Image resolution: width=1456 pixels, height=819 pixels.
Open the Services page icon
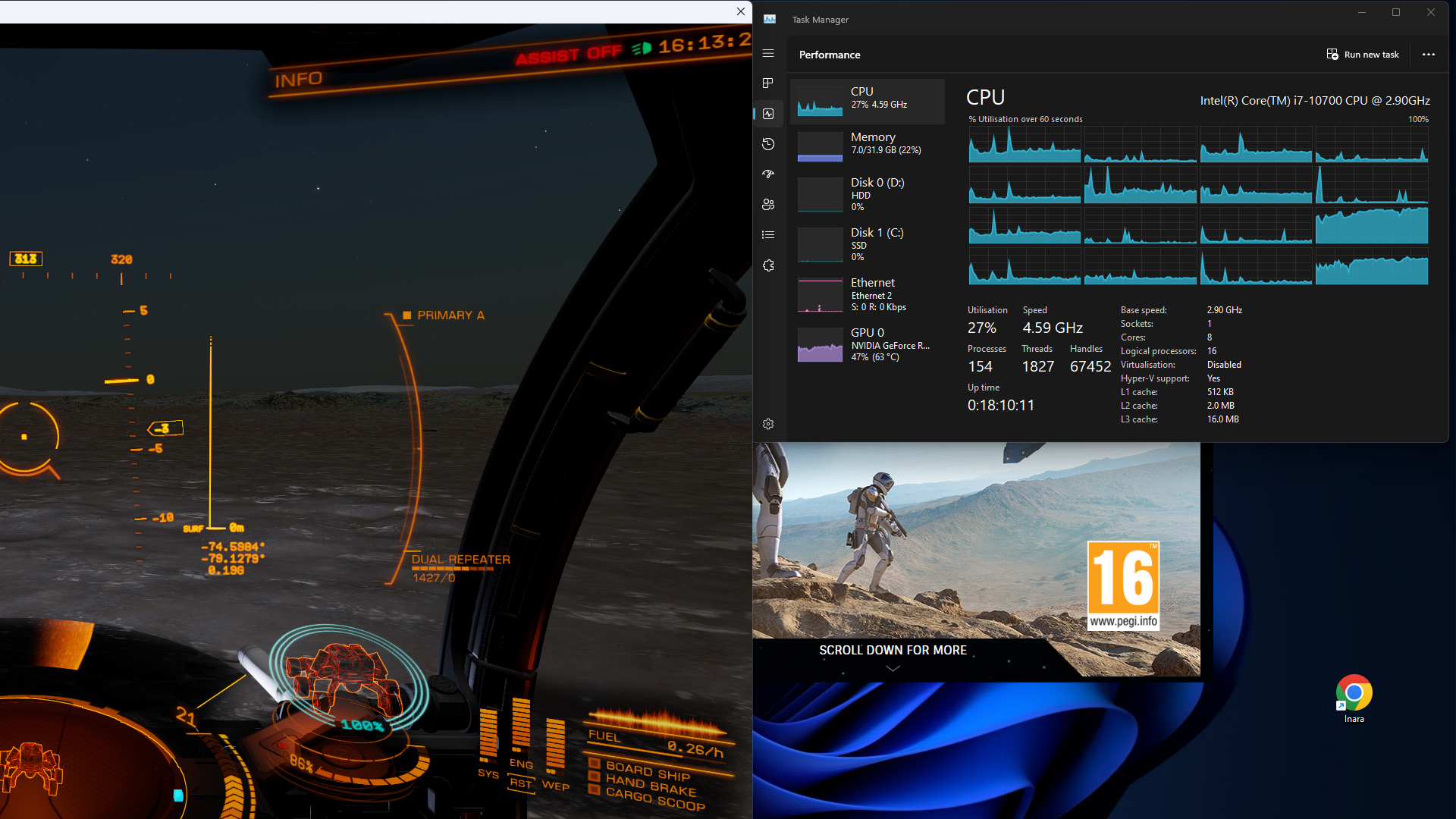768,265
